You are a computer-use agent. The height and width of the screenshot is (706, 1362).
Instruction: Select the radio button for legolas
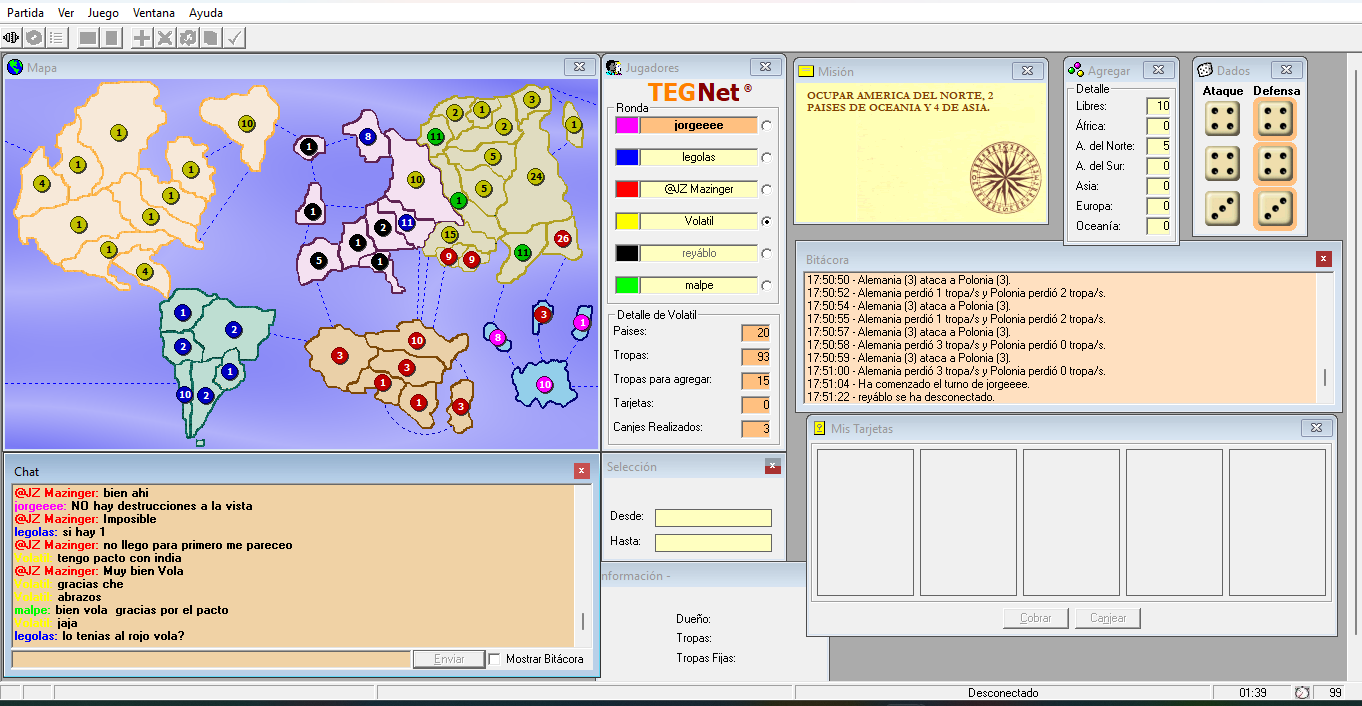click(x=767, y=157)
